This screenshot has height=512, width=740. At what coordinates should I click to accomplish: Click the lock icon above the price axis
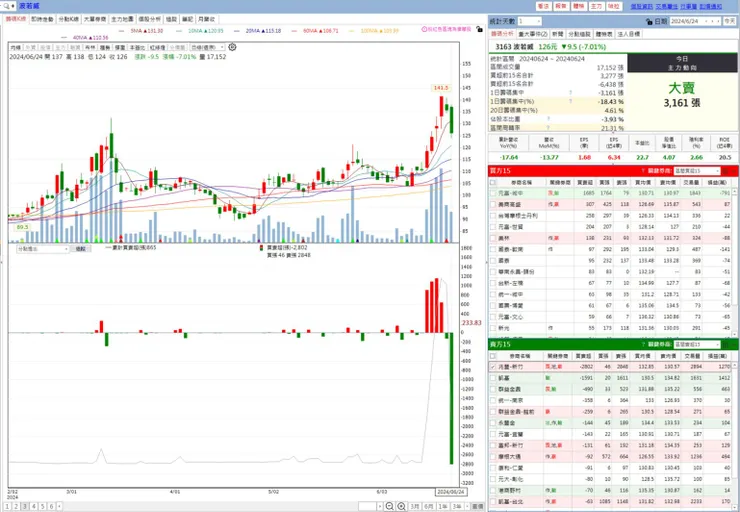click(479, 29)
